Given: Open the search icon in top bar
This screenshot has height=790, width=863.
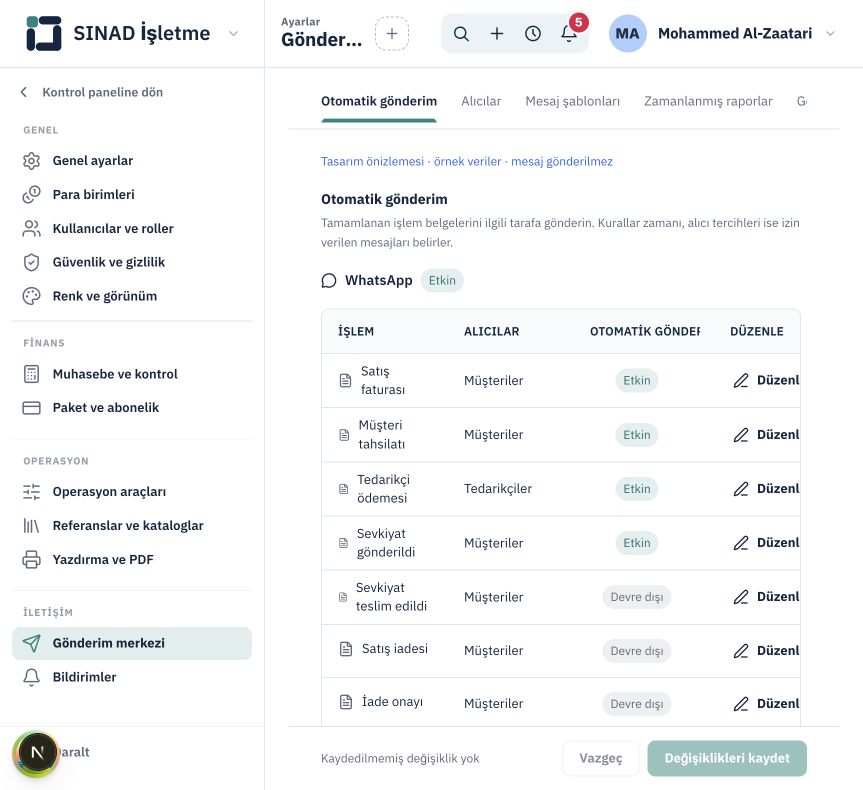Looking at the screenshot, I should [x=461, y=34].
